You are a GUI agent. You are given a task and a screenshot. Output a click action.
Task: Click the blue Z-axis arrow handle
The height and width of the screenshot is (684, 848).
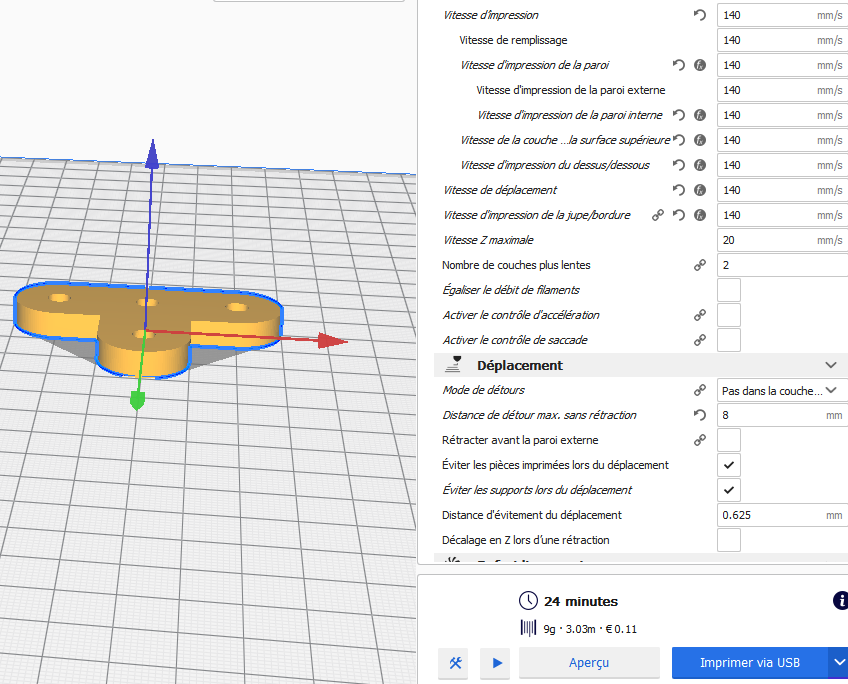tap(153, 154)
